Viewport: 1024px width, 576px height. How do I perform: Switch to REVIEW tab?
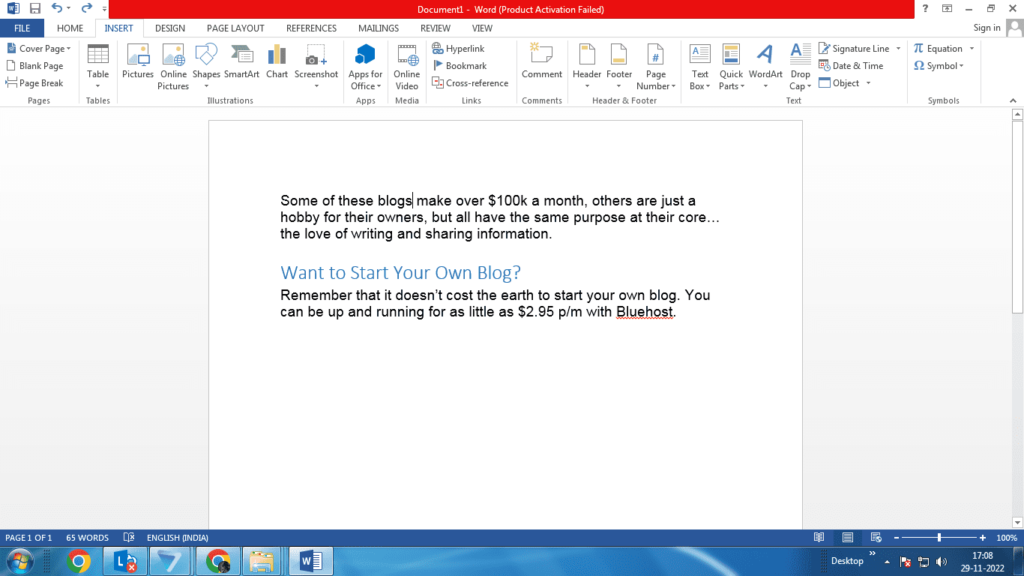tap(435, 28)
